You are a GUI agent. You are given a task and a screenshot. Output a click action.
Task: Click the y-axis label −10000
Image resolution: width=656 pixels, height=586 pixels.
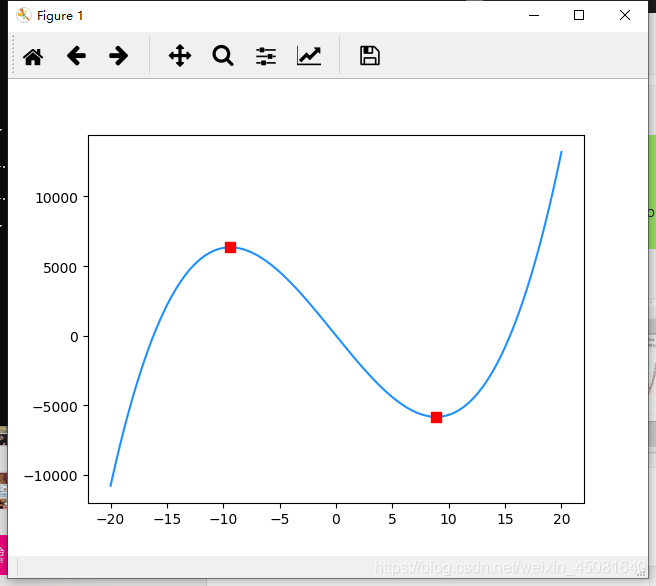pos(51,476)
